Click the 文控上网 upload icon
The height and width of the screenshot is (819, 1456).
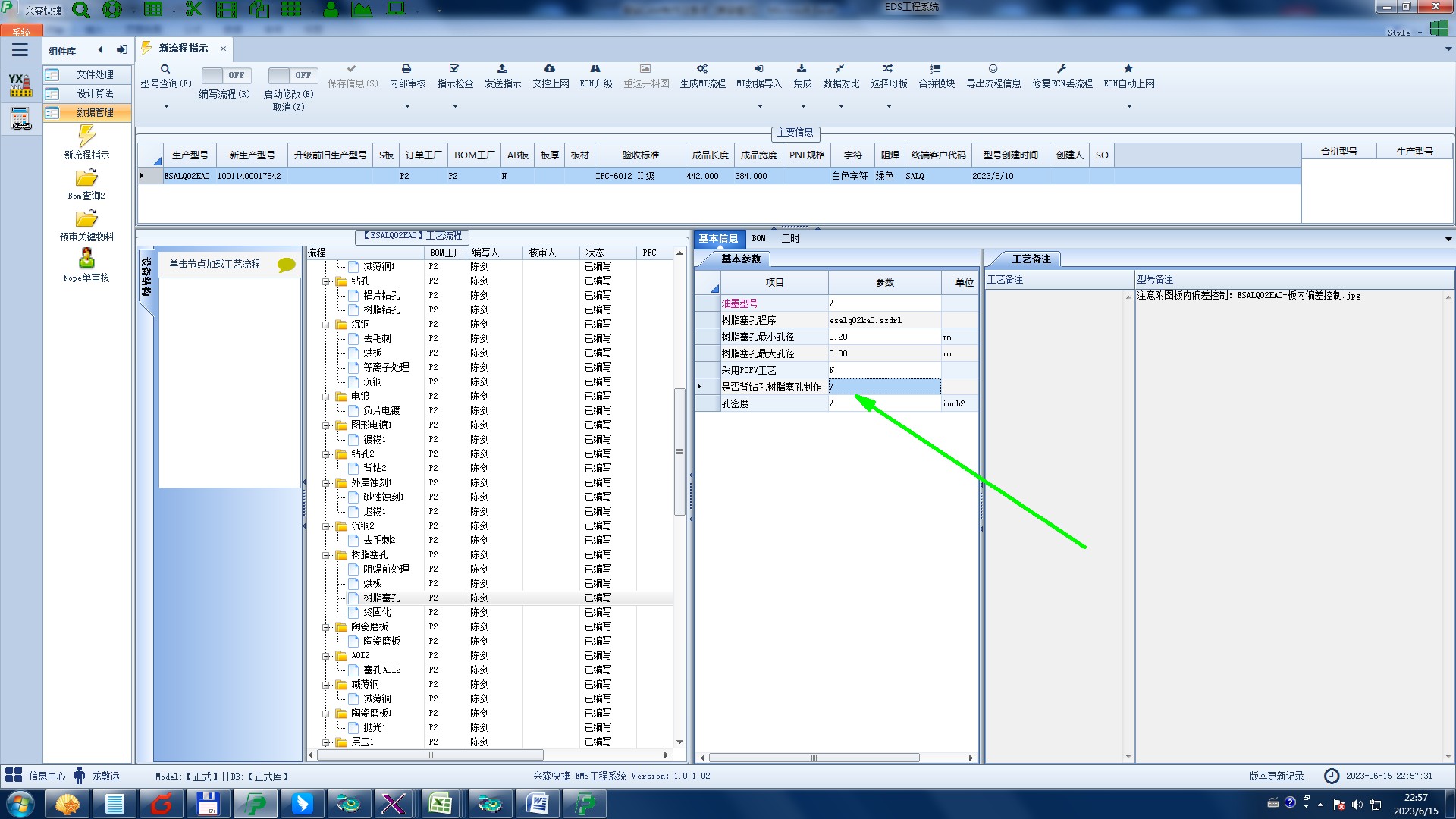pyautogui.click(x=550, y=69)
